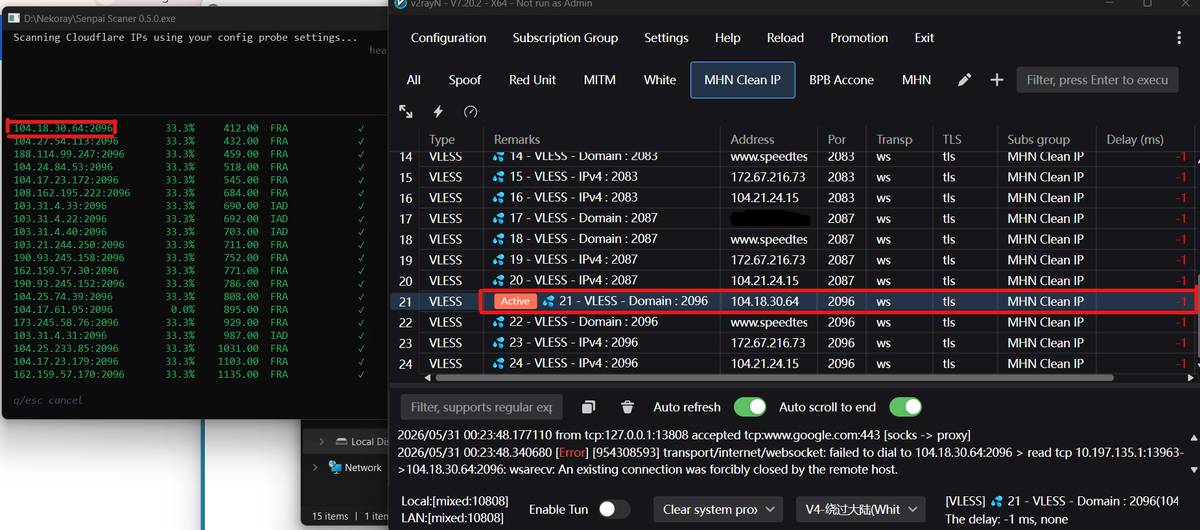Image resolution: width=1200 pixels, height=530 pixels.
Task: Open the Help menu
Action: [727, 38]
